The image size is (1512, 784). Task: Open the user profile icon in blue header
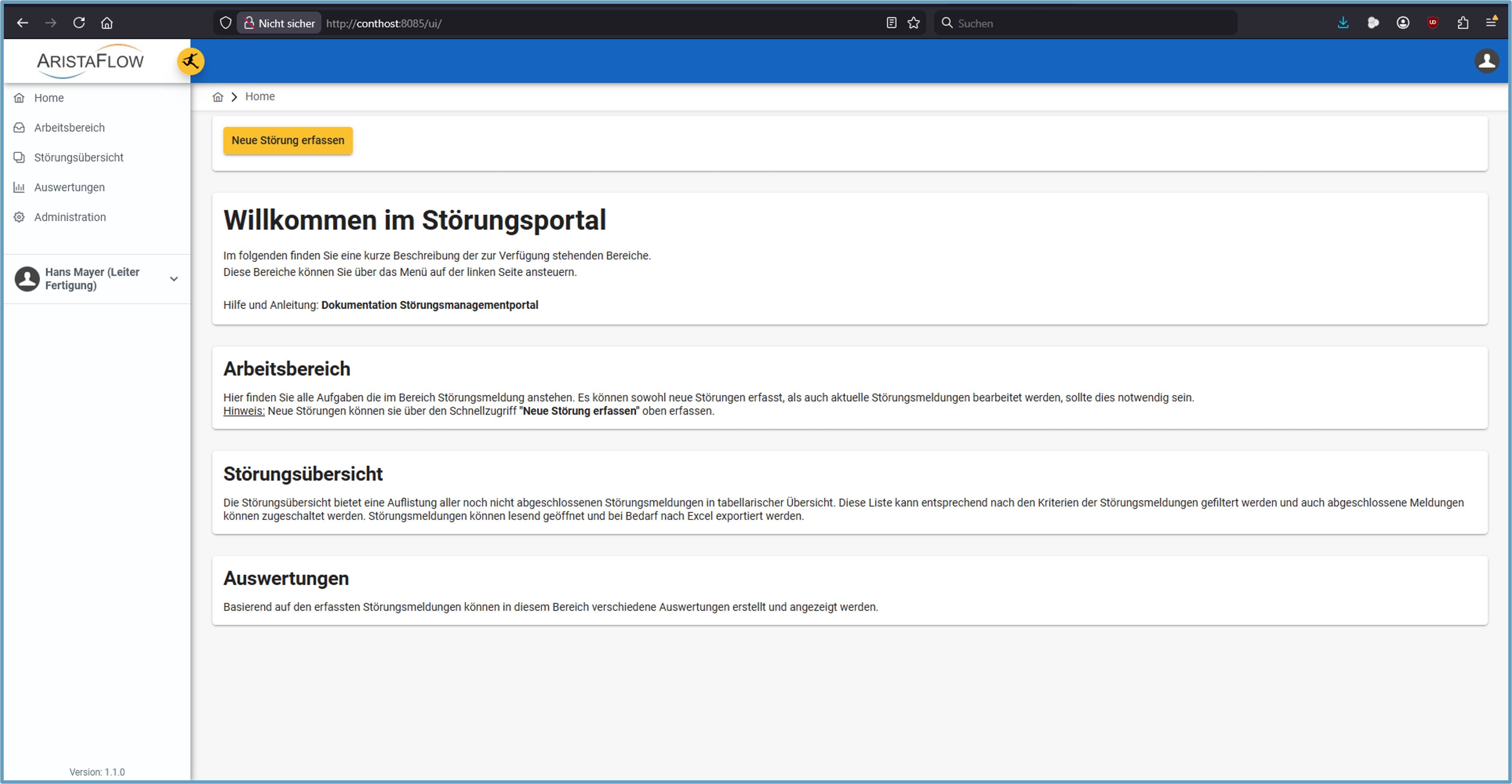point(1487,61)
